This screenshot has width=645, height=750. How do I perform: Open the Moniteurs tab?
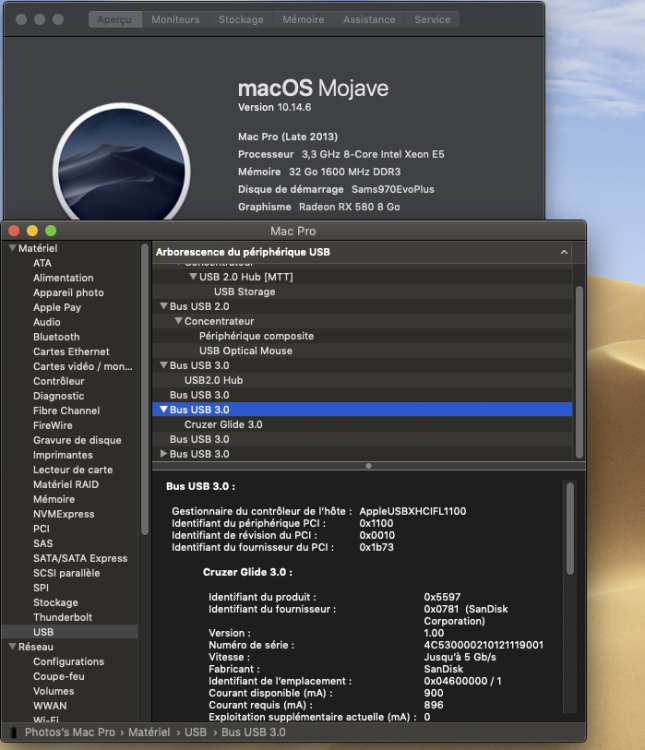175,20
